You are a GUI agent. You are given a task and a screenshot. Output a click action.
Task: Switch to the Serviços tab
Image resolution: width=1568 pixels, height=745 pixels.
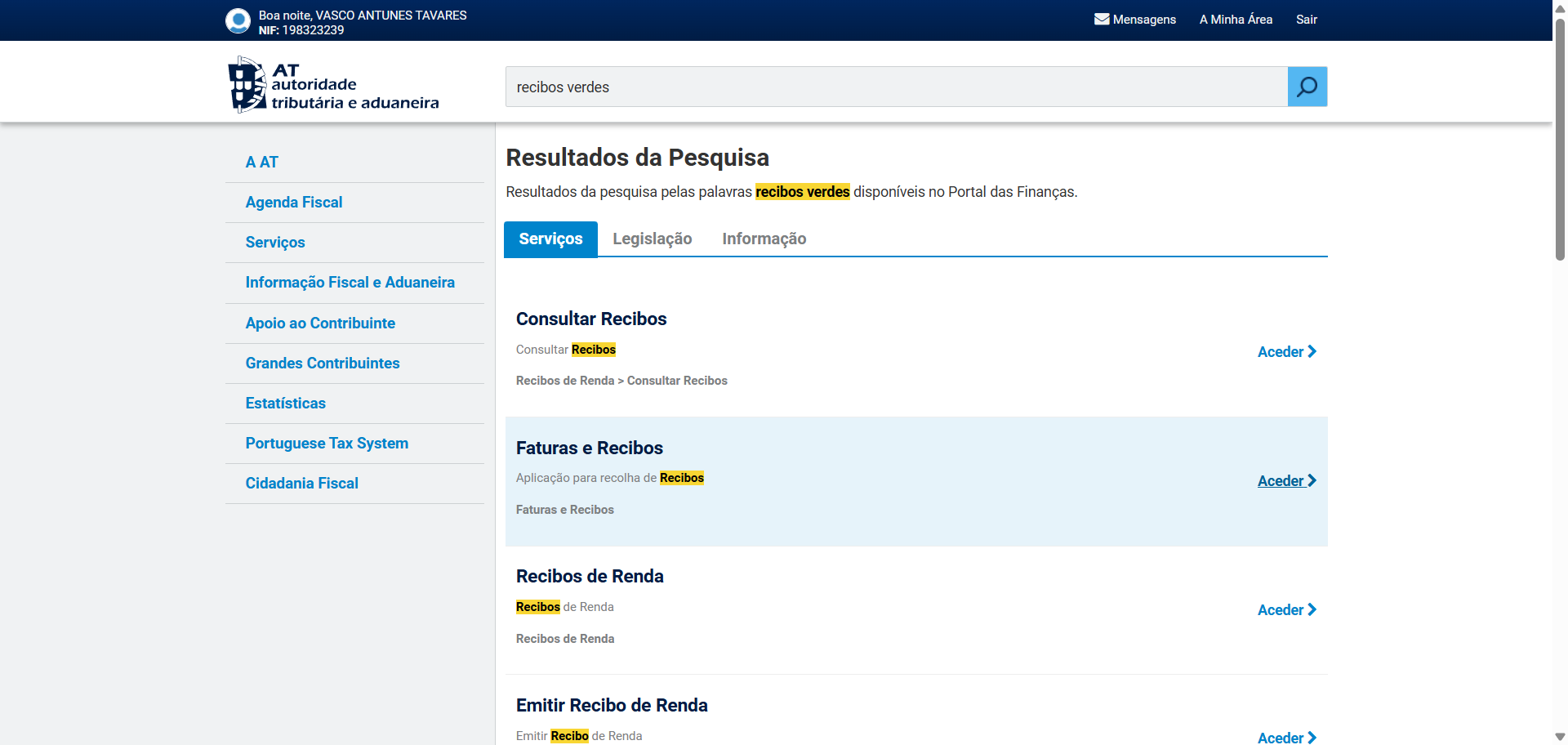click(x=550, y=239)
